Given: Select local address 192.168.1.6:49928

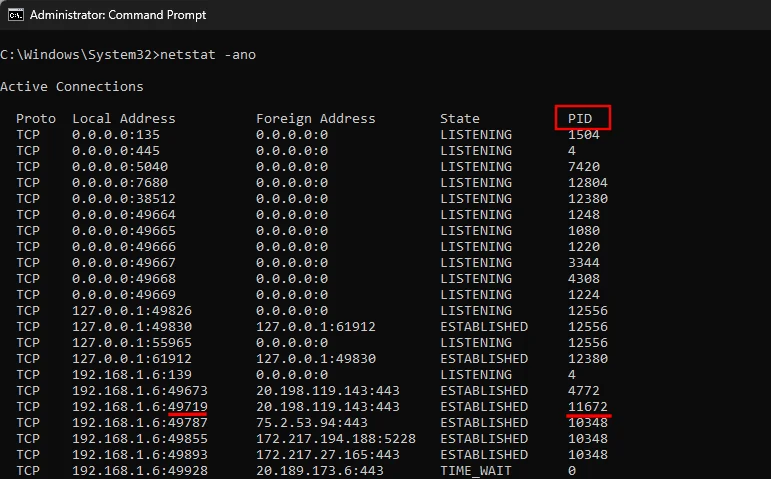Looking at the screenshot, I should (x=140, y=471).
